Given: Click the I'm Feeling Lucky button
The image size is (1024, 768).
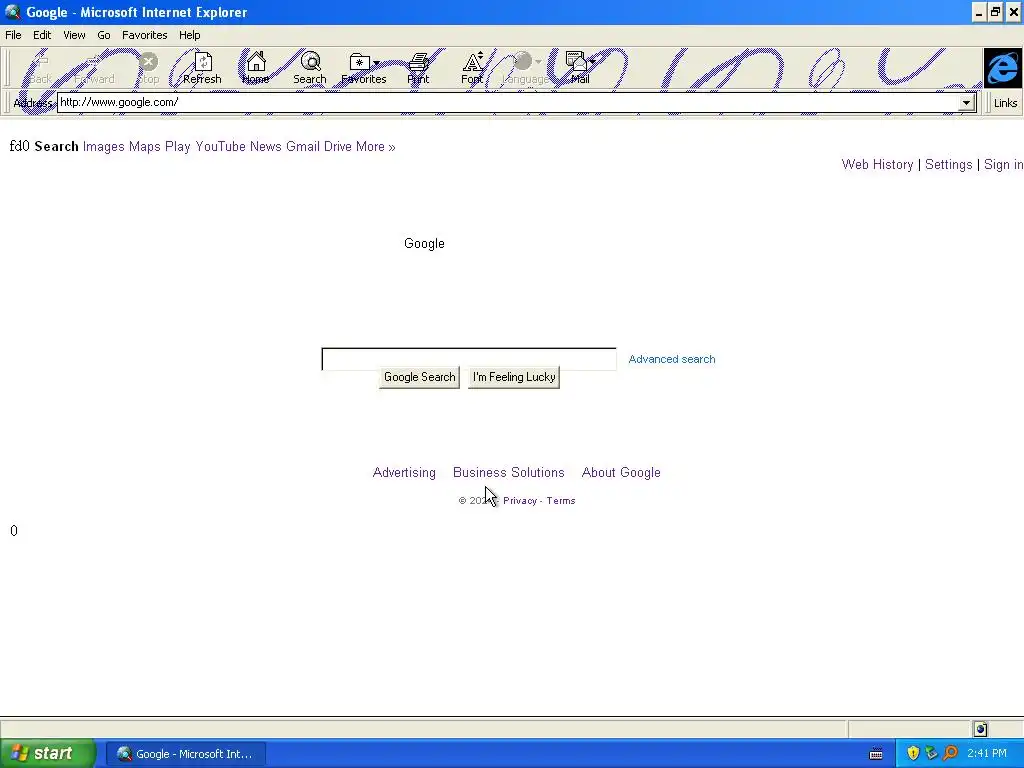Looking at the screenshot, I should pyautogui.click(x=514, y=377).
